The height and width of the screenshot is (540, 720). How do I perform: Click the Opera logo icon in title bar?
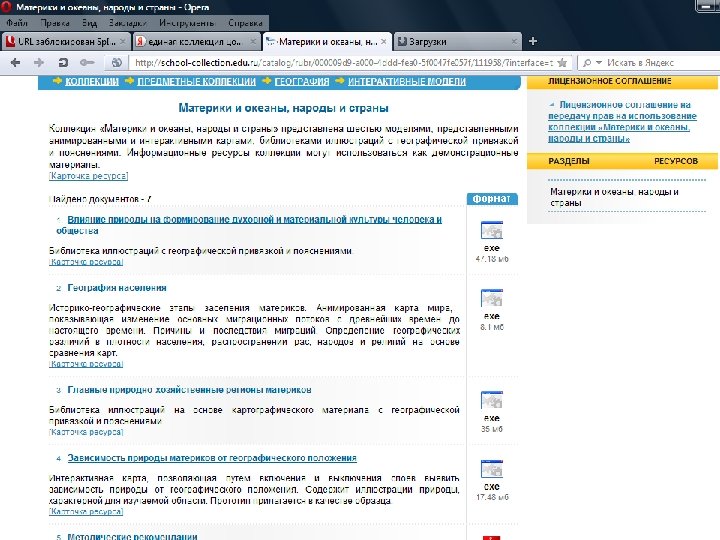pos(6,7)
